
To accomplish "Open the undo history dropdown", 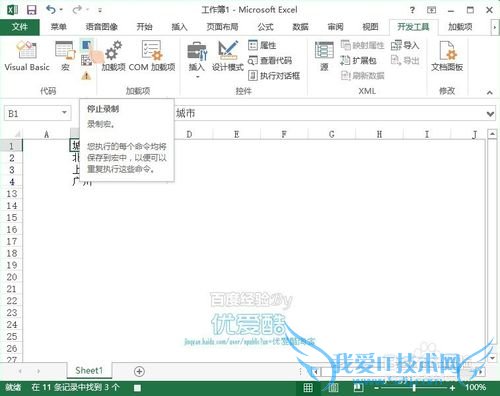I will [x=61, y=10].
